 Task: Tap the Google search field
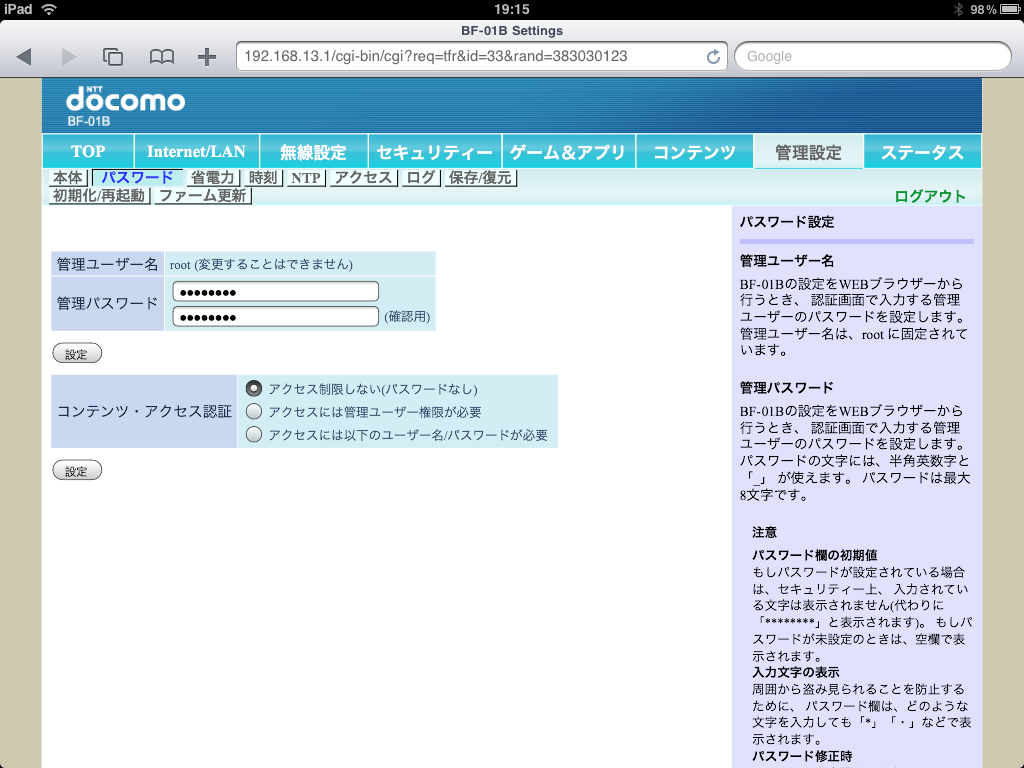[x=872, y=57]
